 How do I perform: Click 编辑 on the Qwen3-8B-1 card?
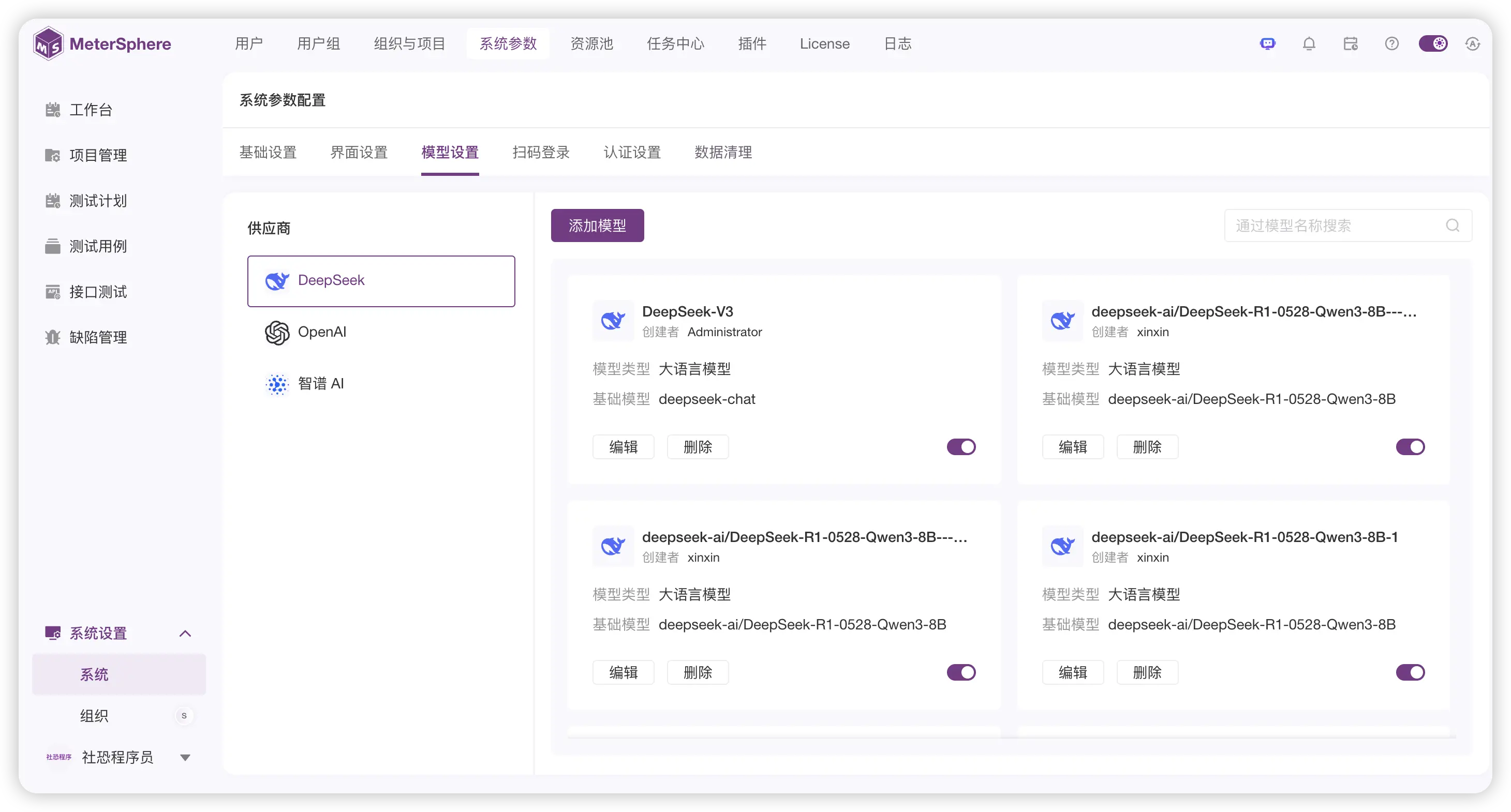click(1072, 672)
